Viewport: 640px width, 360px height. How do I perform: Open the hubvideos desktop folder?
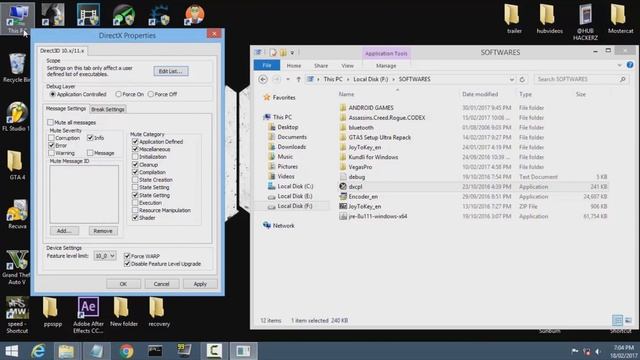pyautogui.click(x=549, y=19)
